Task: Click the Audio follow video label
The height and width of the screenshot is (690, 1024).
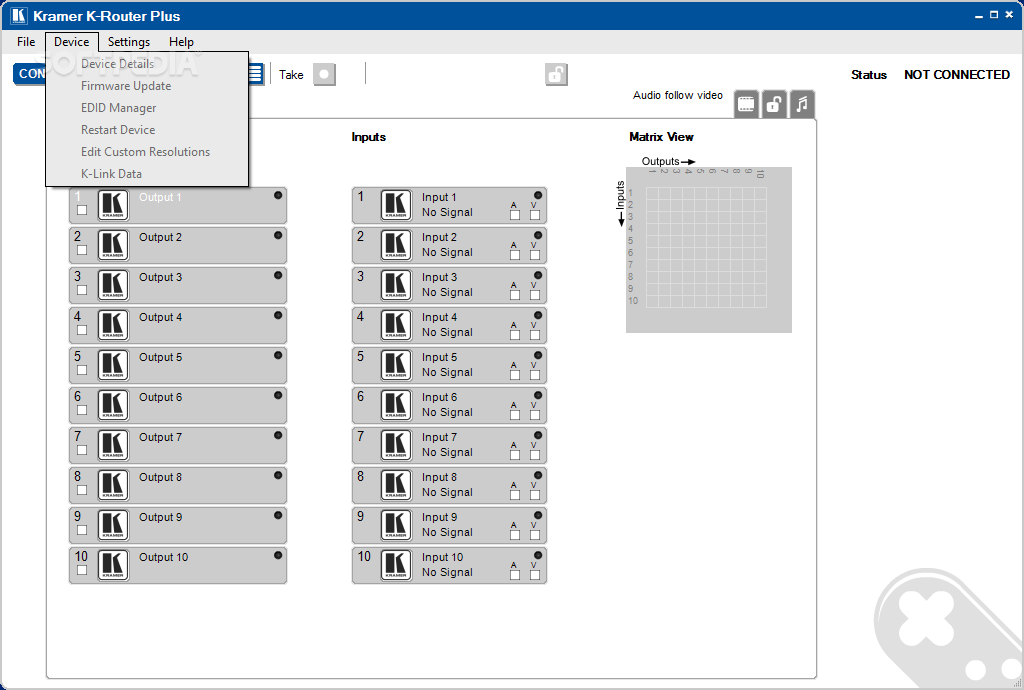Action: tap(678, 95)
